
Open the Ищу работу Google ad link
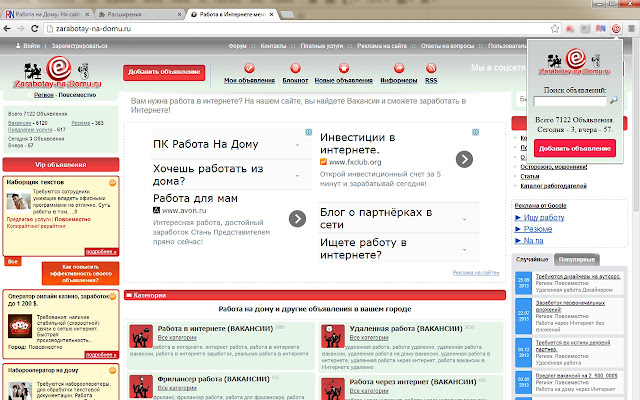coord(544,218)
